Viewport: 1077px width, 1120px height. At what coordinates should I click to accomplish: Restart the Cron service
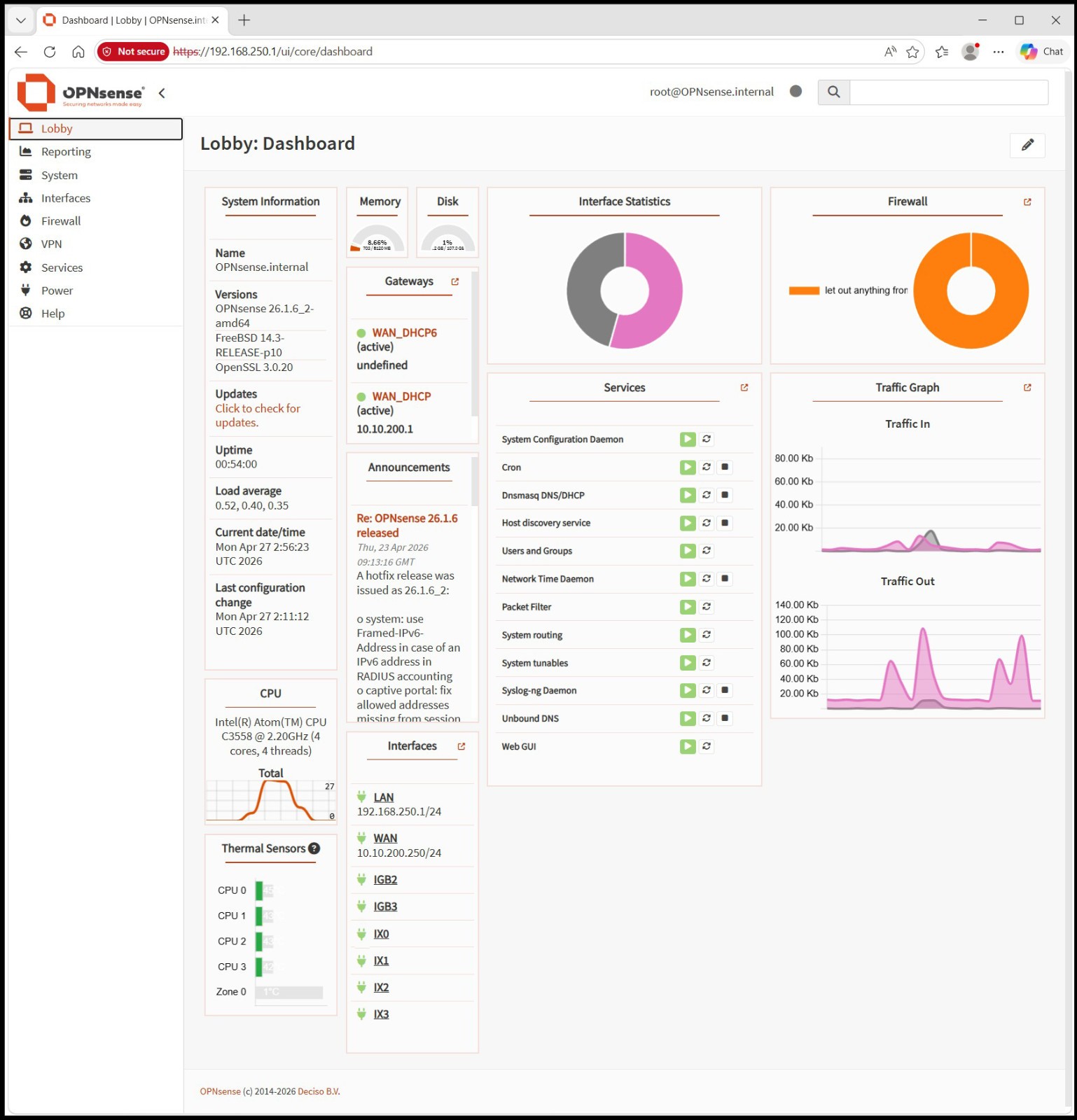click(707, 467)
